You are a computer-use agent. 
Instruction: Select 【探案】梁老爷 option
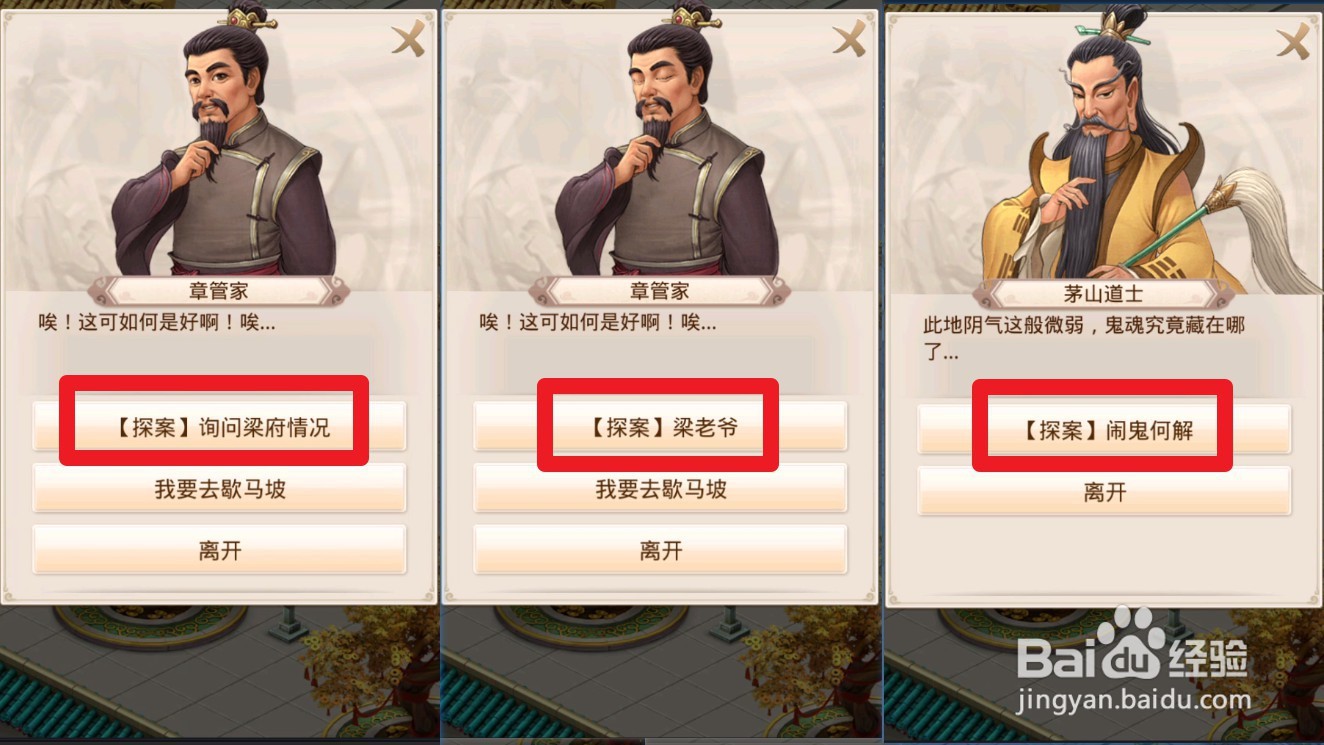660,428
